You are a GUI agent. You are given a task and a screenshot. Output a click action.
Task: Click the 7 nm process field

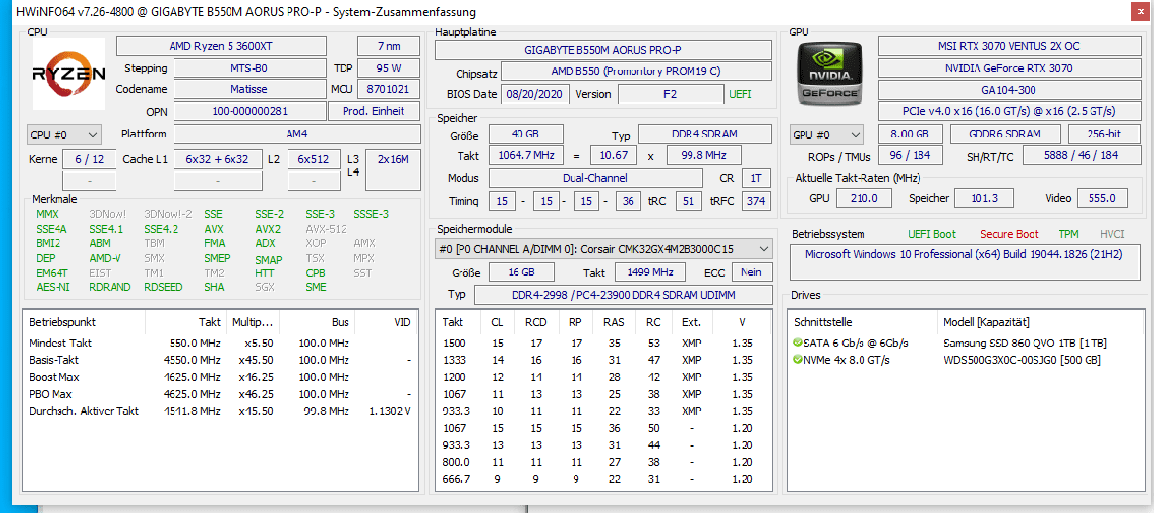pyautogui.click(x=389, y=46)
